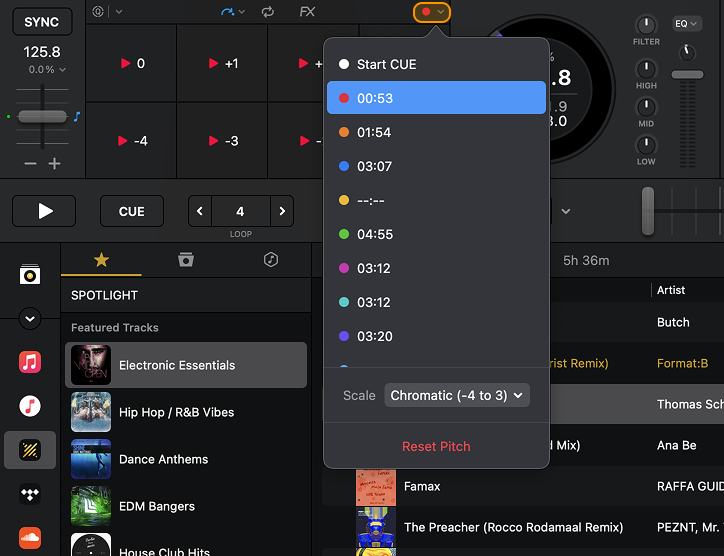Double loop length with right arrow
The image size is (724, 556).
(282, 211)
